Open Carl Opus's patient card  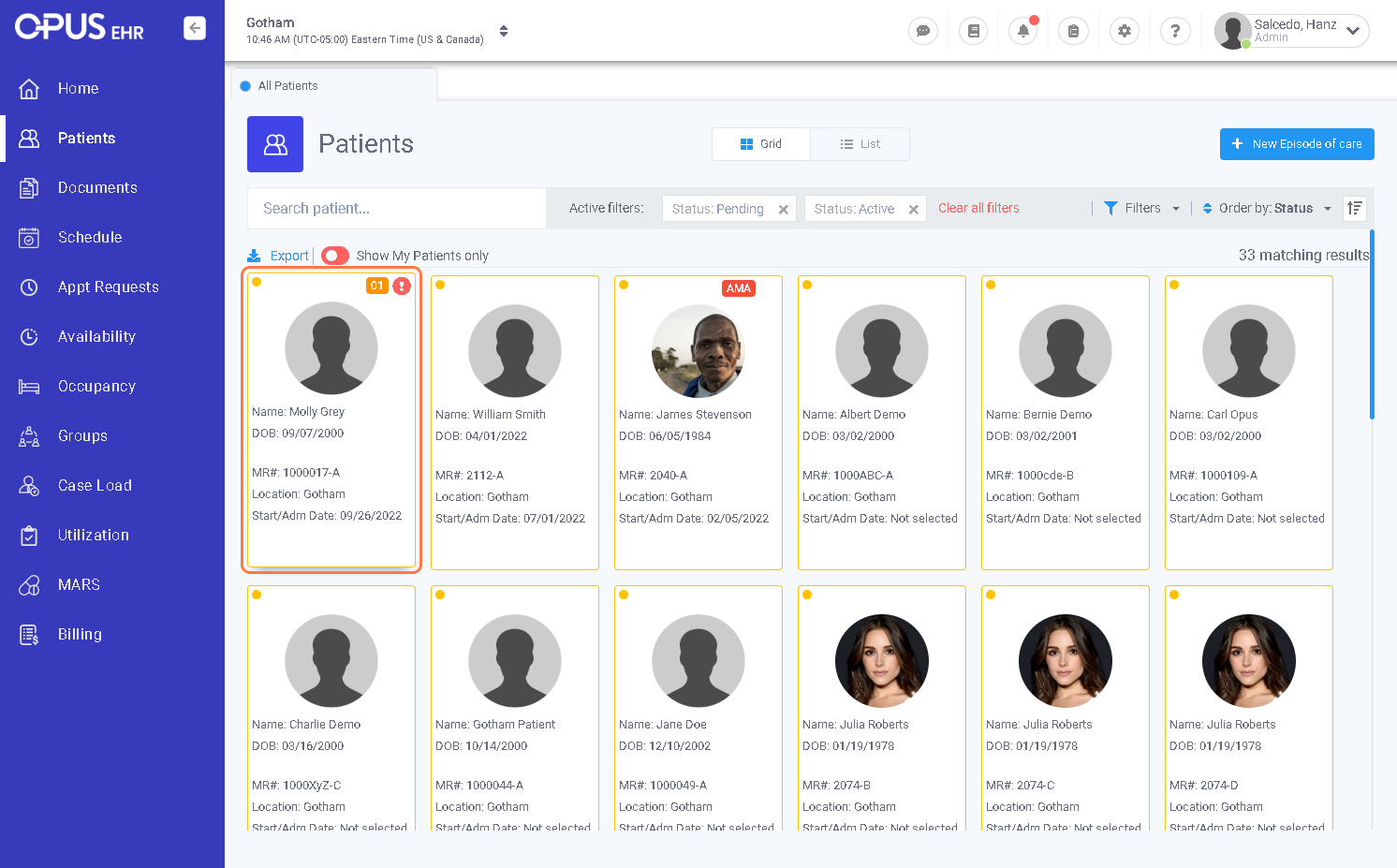tap(1249, 422)
